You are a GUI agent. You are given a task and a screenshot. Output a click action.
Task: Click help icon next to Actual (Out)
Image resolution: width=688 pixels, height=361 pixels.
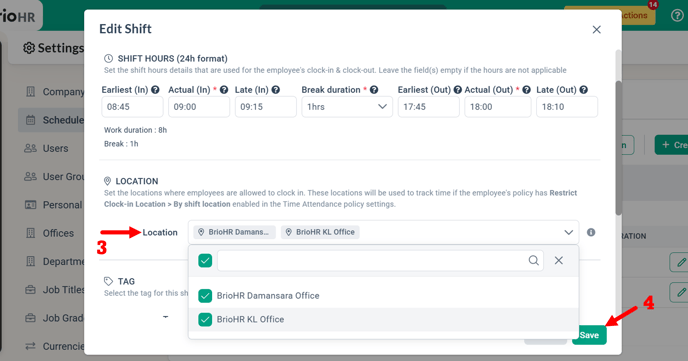coord(527,89)
